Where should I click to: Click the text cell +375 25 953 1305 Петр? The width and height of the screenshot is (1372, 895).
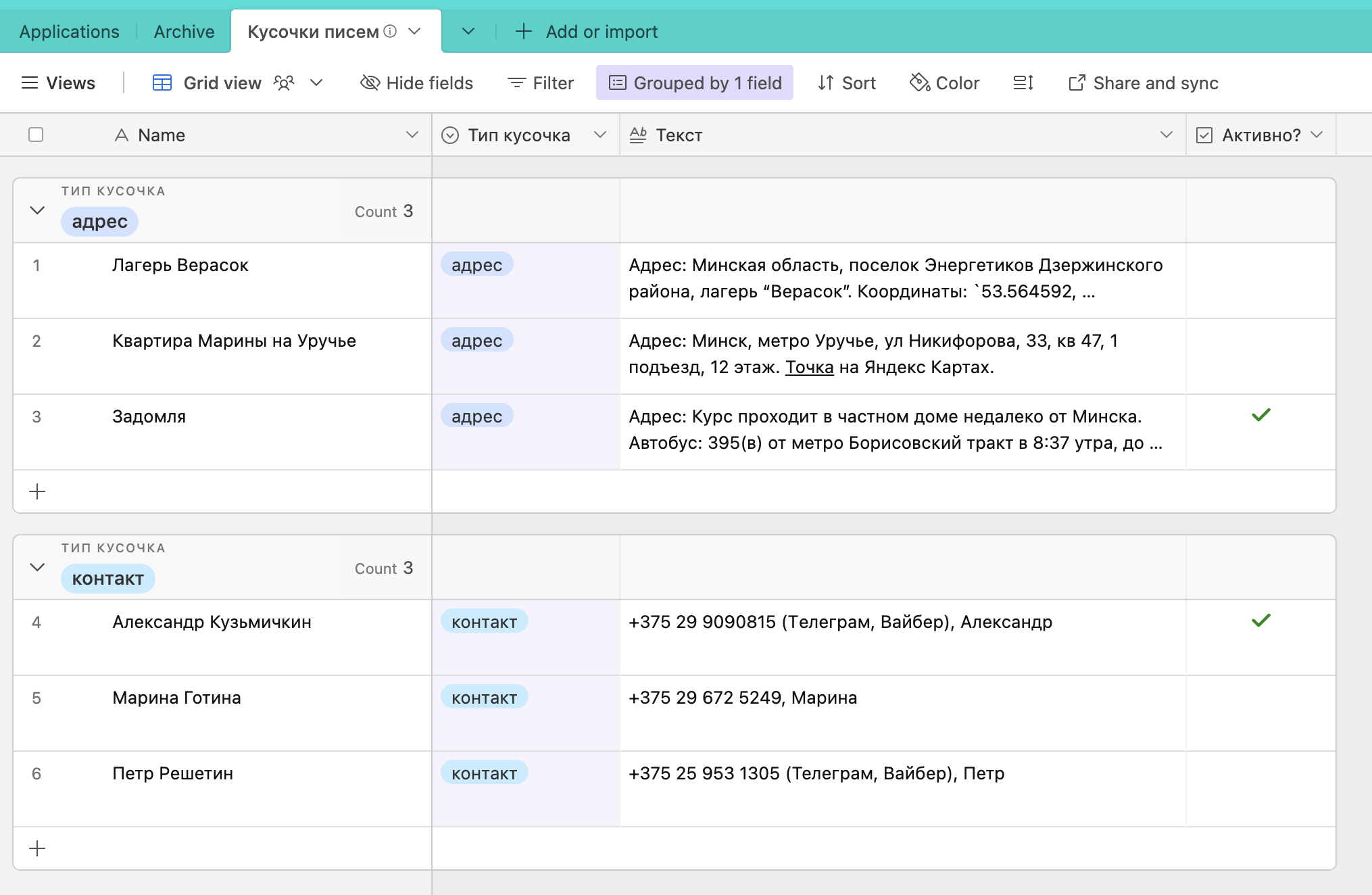[903, 789]
